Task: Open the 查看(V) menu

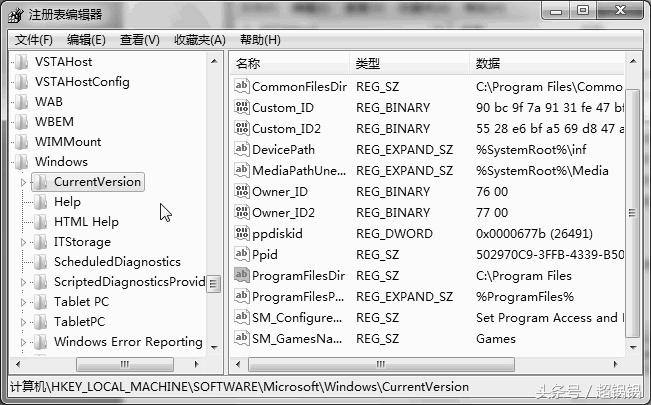Action: coord(140,40)
